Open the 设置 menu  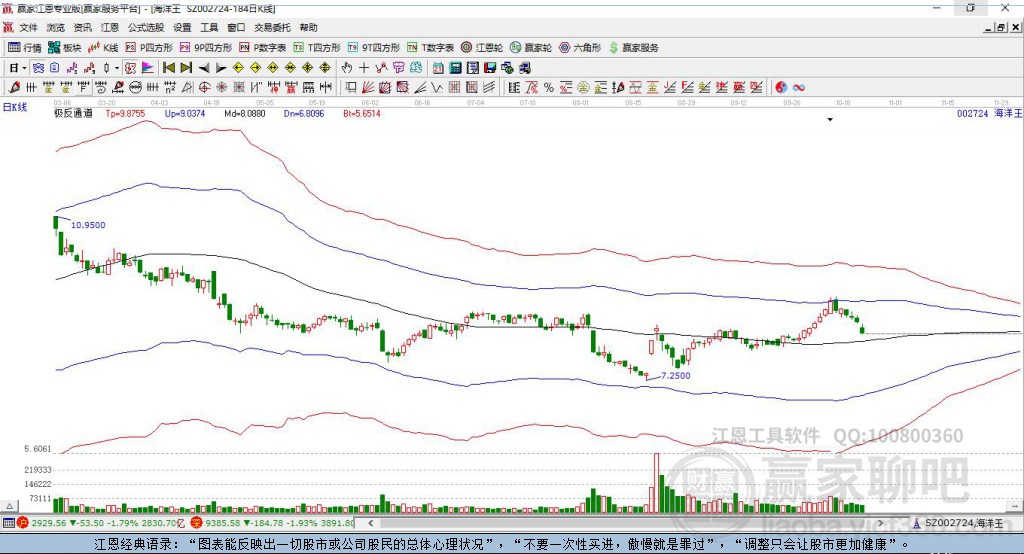(x=182, y=27)
